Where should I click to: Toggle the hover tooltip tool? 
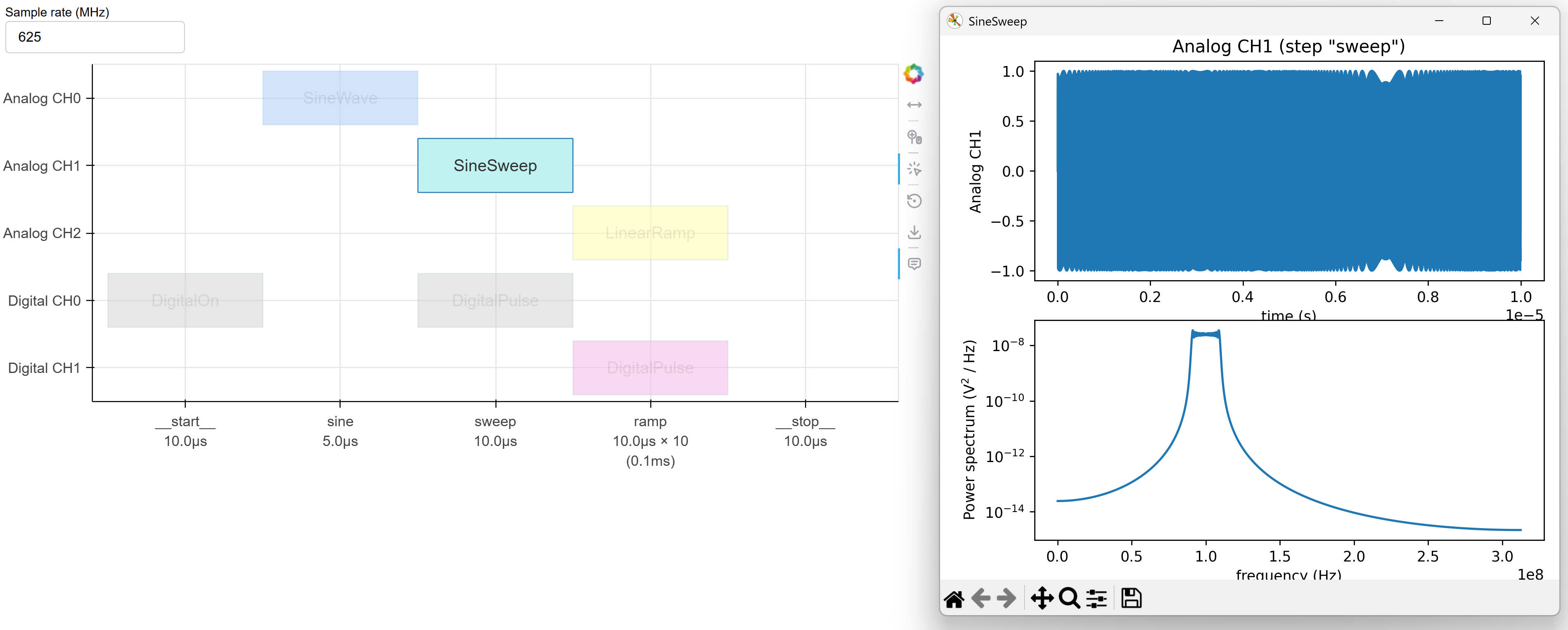tap(914, 264)
